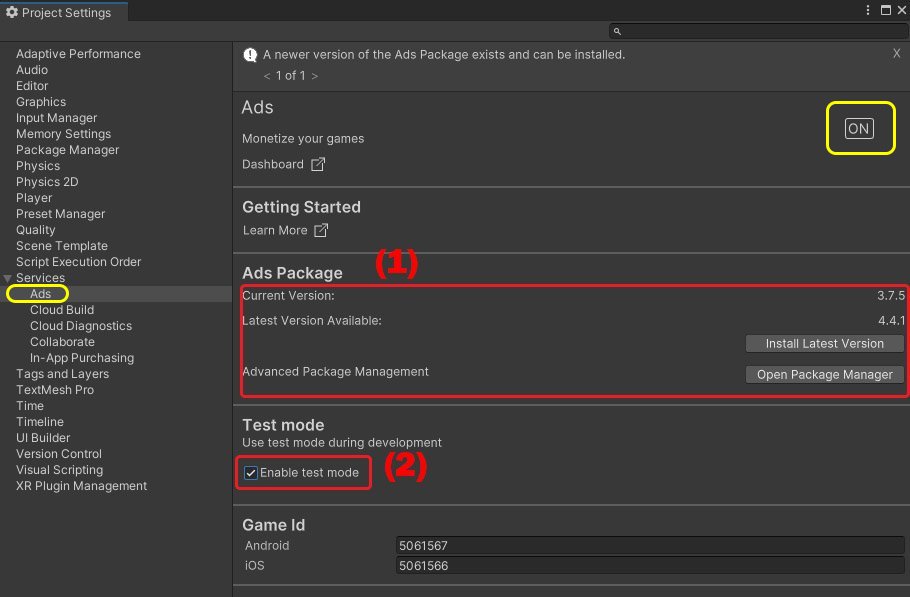The image size is (910, 597).
Task: Open the Learn More link
Action: click(x=275, y=230)
